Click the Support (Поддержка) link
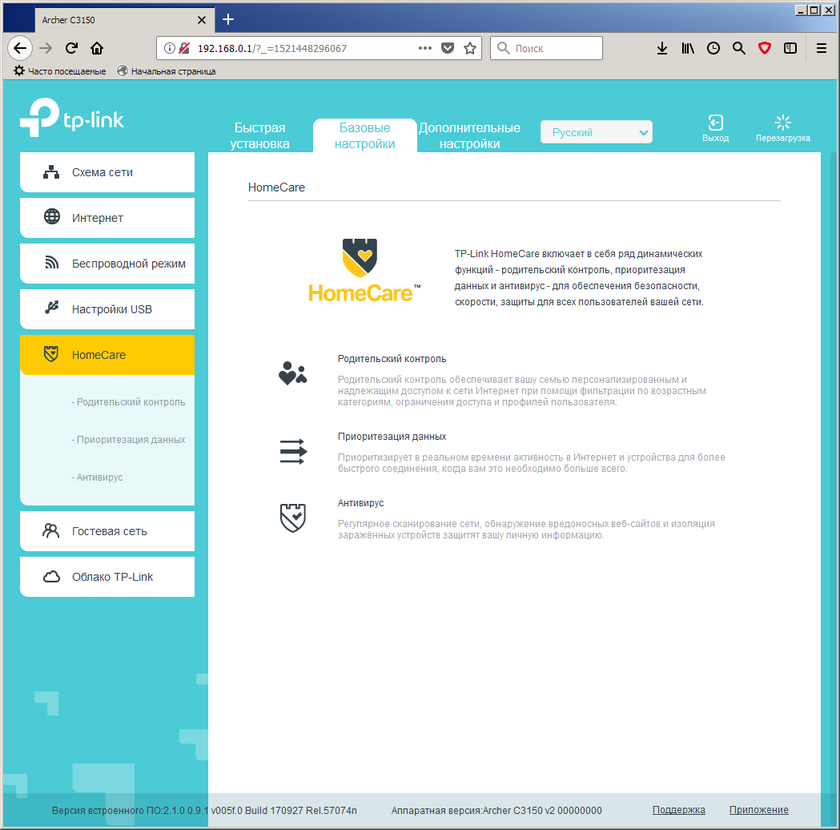 pyautogui.click(x=678, y=810)
